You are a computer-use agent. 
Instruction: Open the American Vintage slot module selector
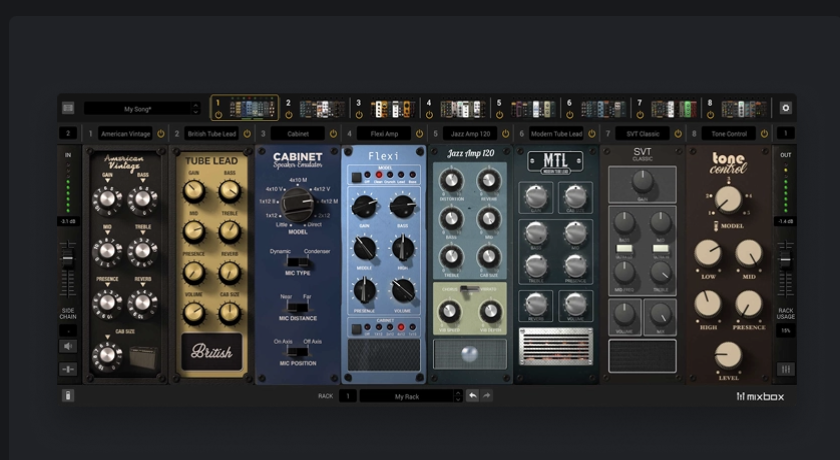click(125, 134)
